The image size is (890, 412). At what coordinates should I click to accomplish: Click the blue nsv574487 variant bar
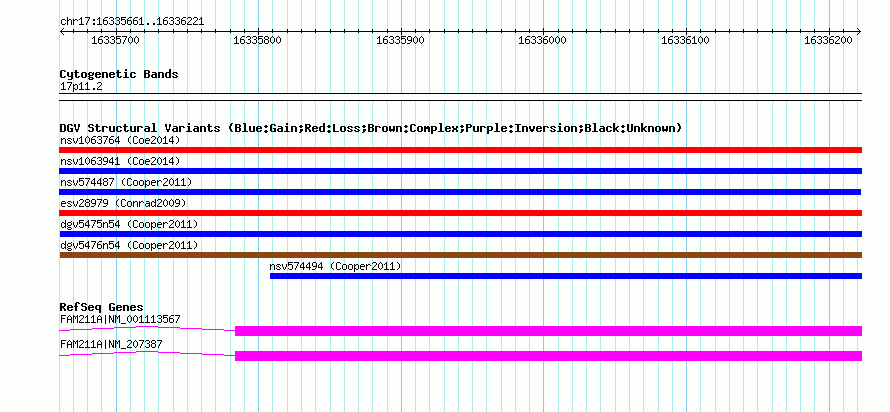coord(460,192)
